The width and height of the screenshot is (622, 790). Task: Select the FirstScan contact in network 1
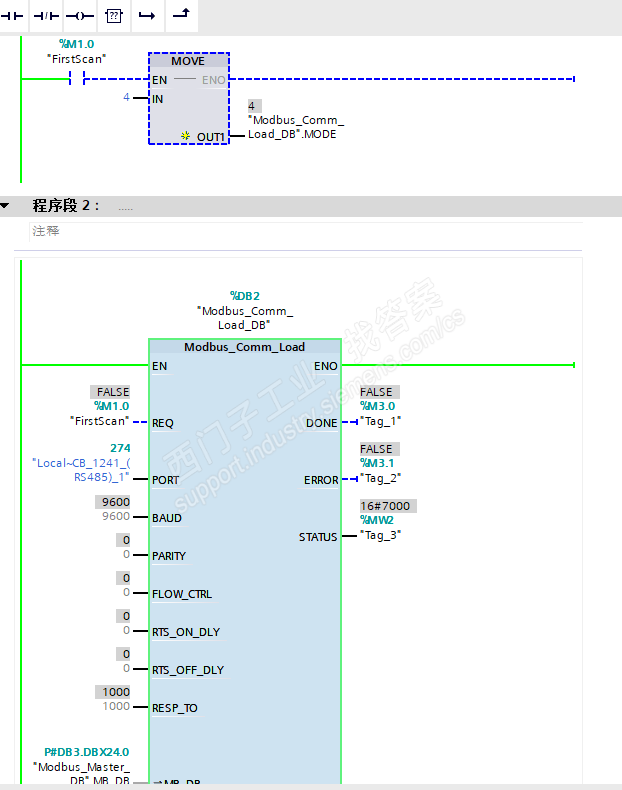point(77,79)
